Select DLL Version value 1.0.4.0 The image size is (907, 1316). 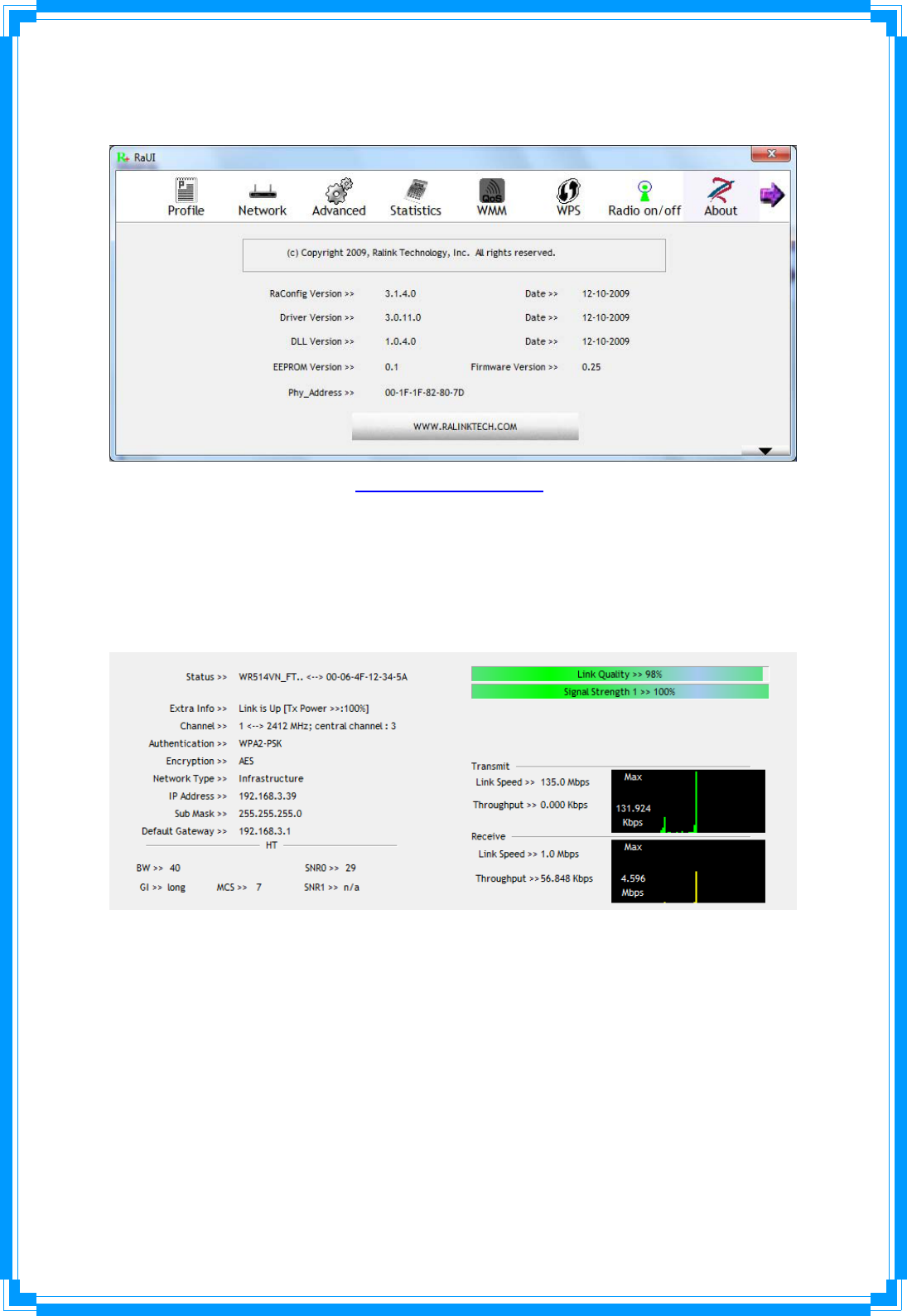point(400,342)
